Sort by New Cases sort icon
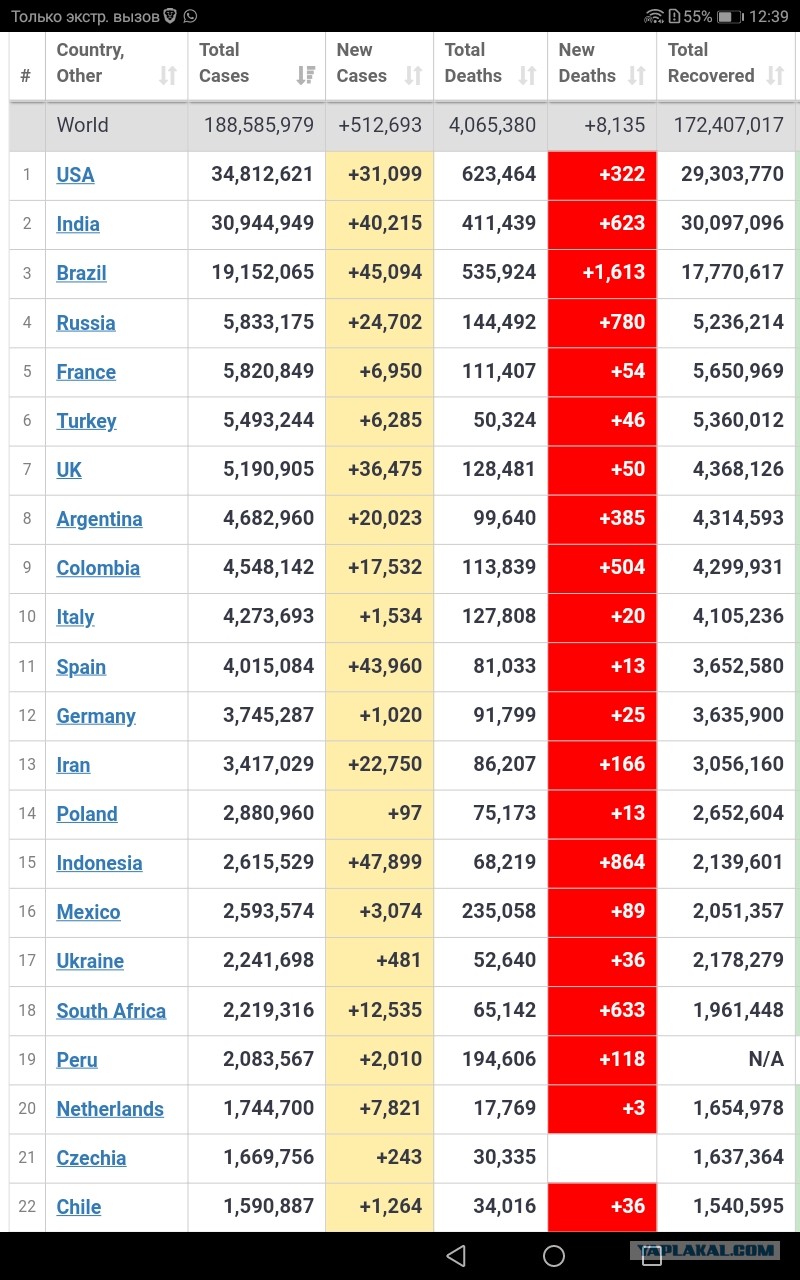 click(x=414, y=75)
